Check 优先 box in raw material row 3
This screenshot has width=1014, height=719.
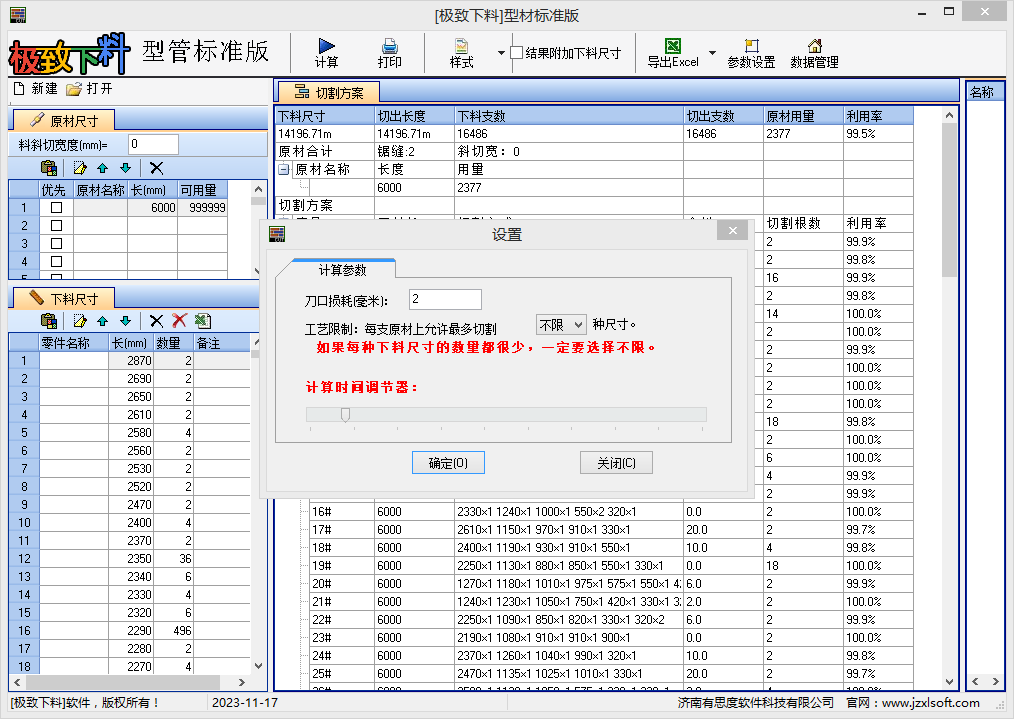point(56,244)
